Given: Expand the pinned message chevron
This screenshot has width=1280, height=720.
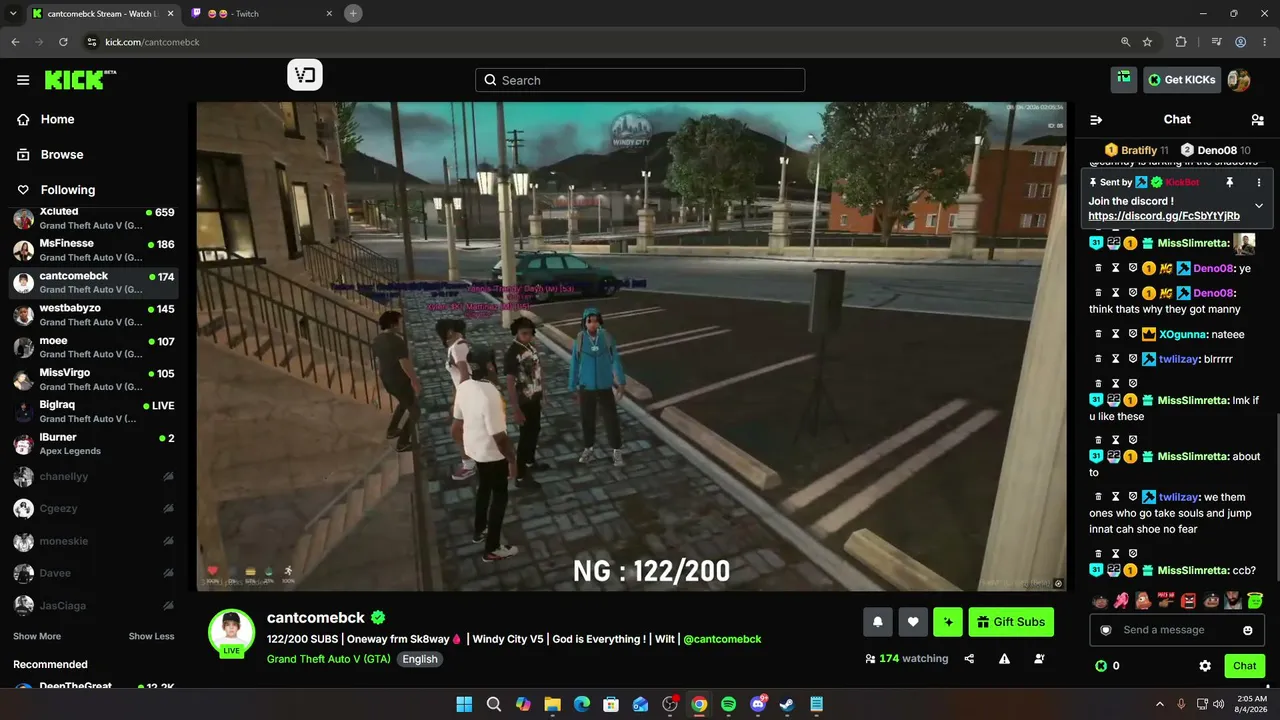Looking at the screenshot, I should point(1259,206).
